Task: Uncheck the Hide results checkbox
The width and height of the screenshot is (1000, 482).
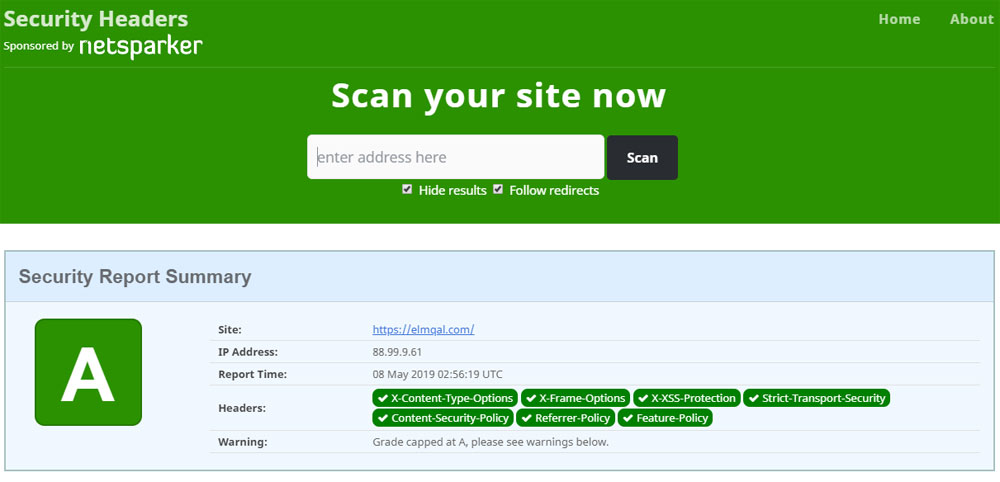Action: (x=407, y=189)
